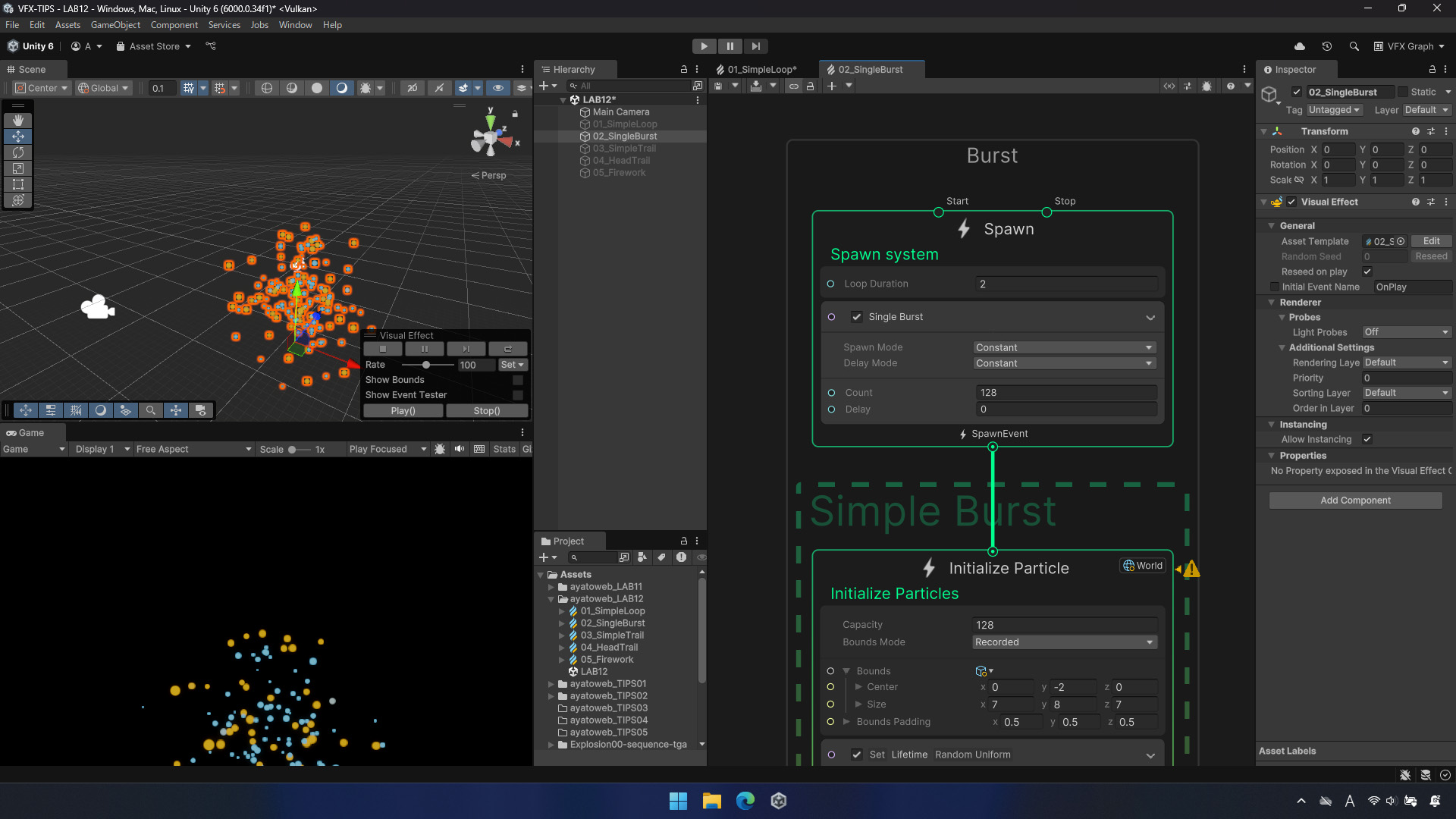
Task: Open the Bounds Mode dropdown
Action: click(1064, 642)
